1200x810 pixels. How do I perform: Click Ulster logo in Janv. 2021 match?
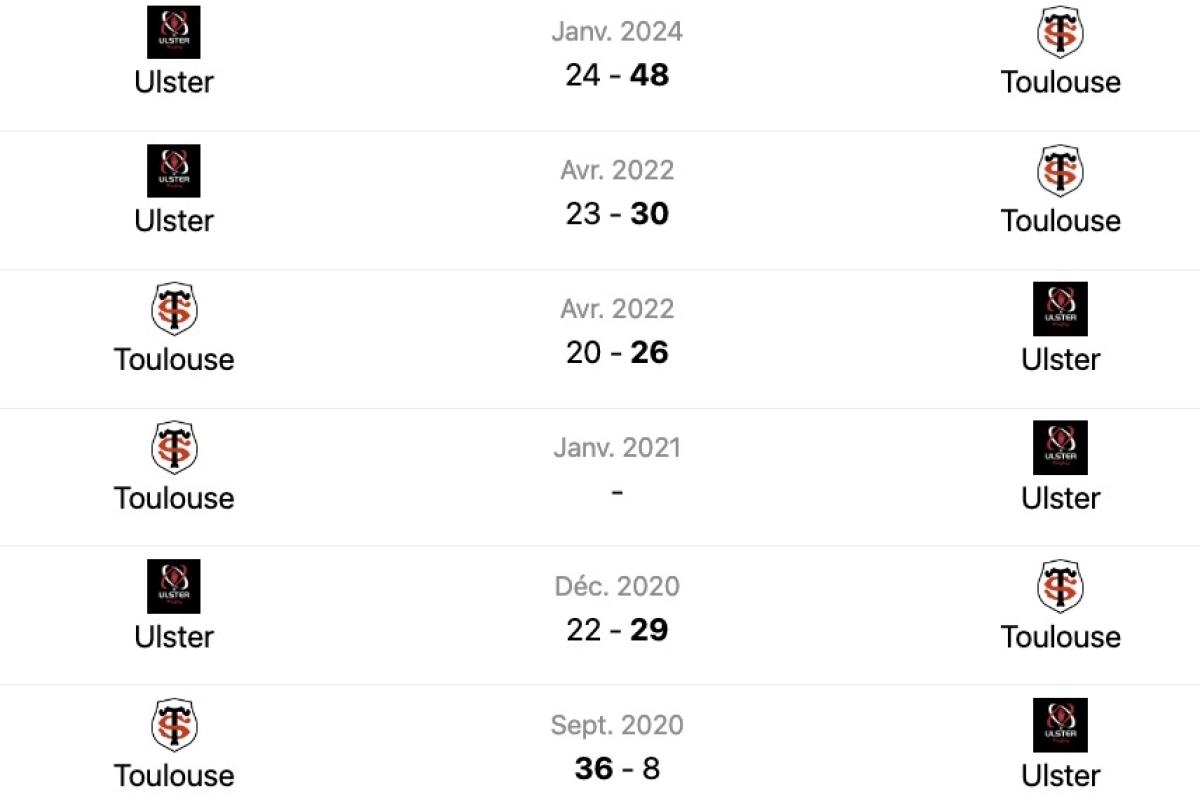[1060, 447]
